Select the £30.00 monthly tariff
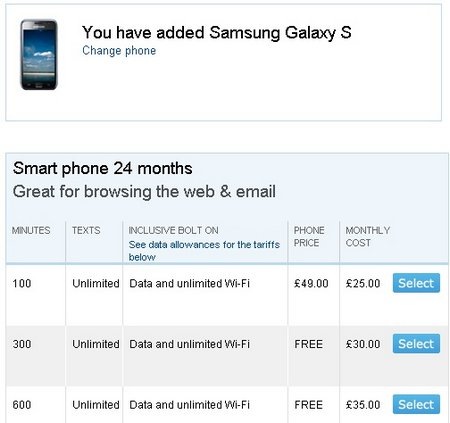This screenshot has height=423, width=450. (x=416, y=344)
